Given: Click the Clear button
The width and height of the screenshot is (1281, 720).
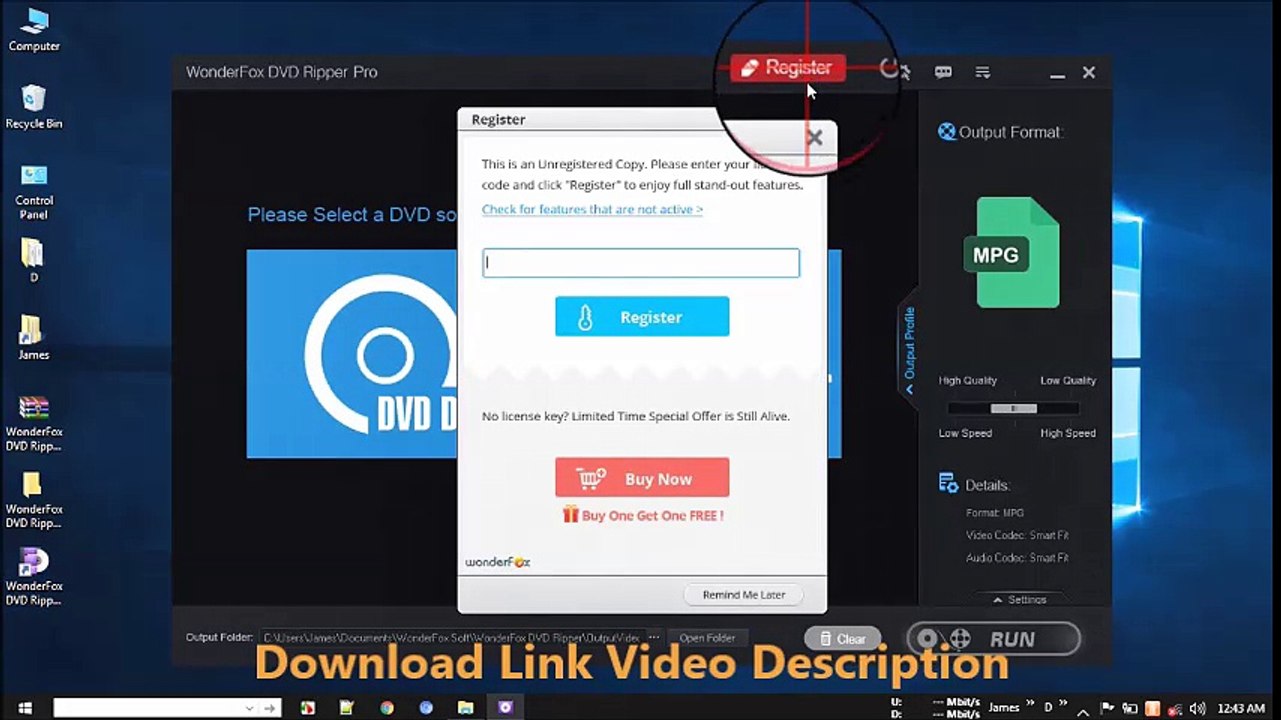Looking at the screenshot, I should (843, 638).
